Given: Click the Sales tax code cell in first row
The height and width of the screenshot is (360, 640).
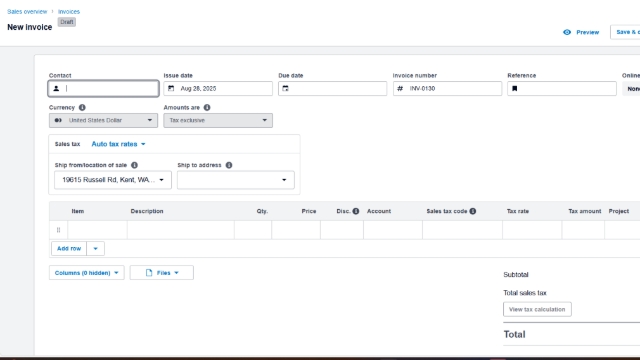Looking at the screenshot, I should click(x=462, y=230).
